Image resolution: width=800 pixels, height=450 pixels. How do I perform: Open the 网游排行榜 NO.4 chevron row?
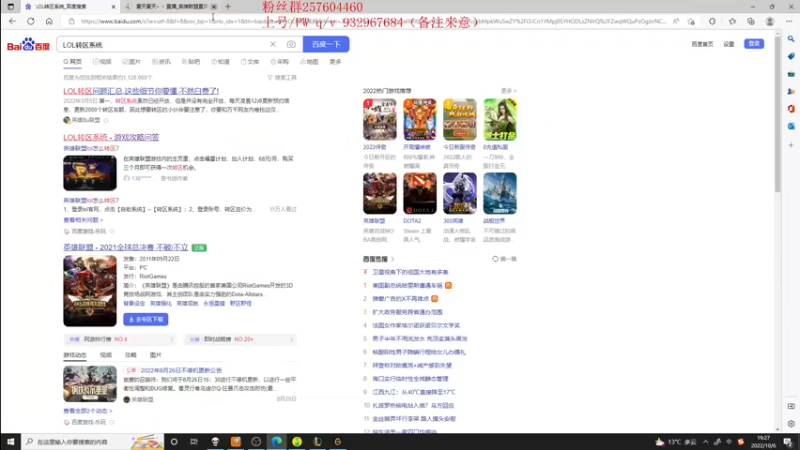point(121,339)
